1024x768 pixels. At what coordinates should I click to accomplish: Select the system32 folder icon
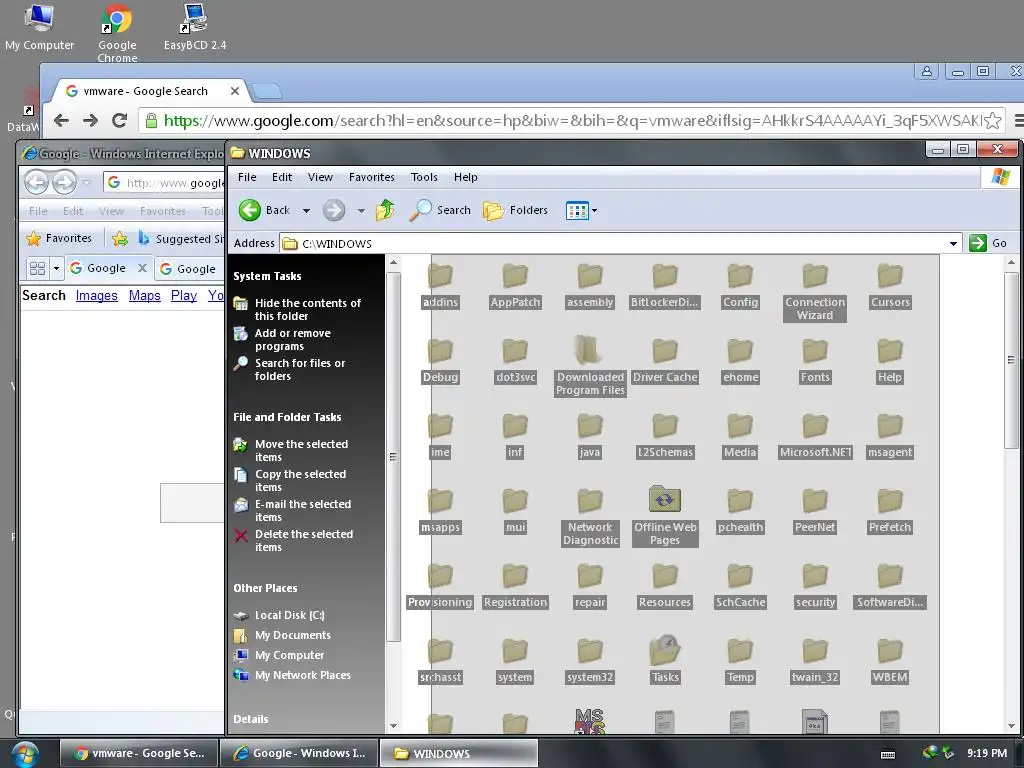[x=590, y=652]
